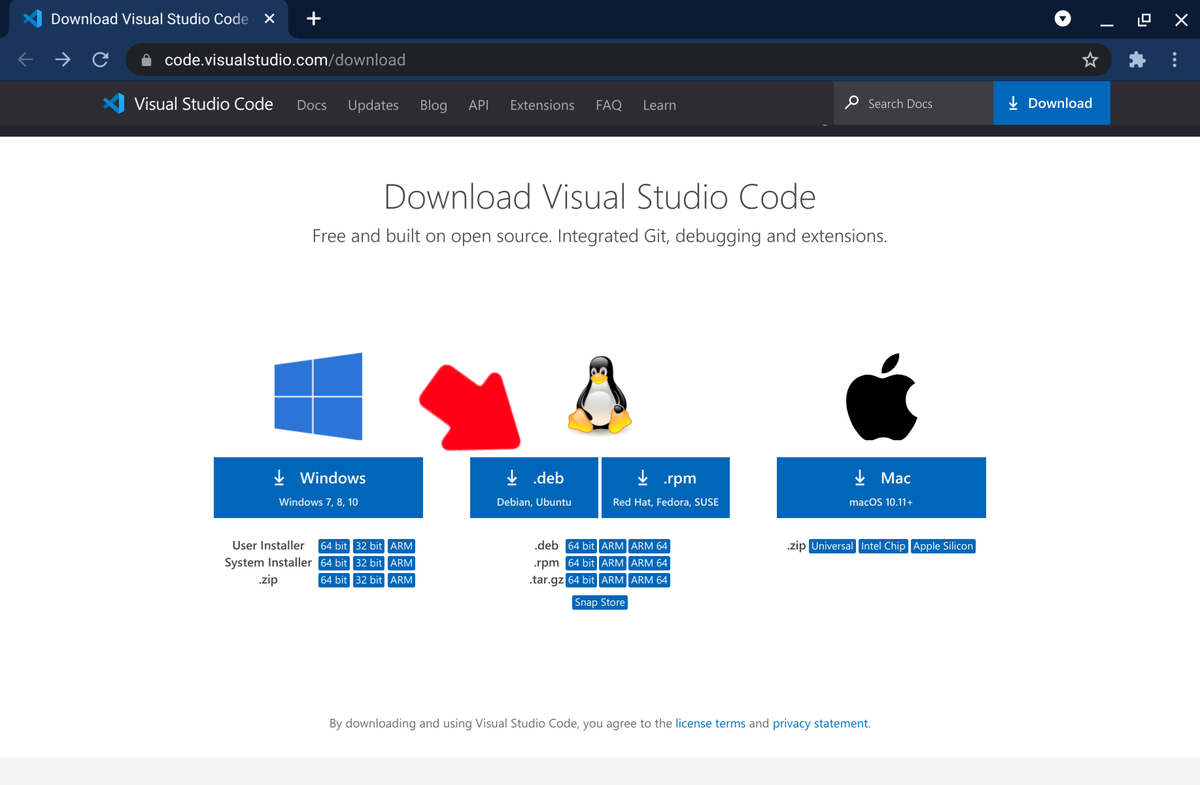Click the blue Download button in navbar
The height and width of the screenshot is (785, 1200).
click(x=1051, y=103)
